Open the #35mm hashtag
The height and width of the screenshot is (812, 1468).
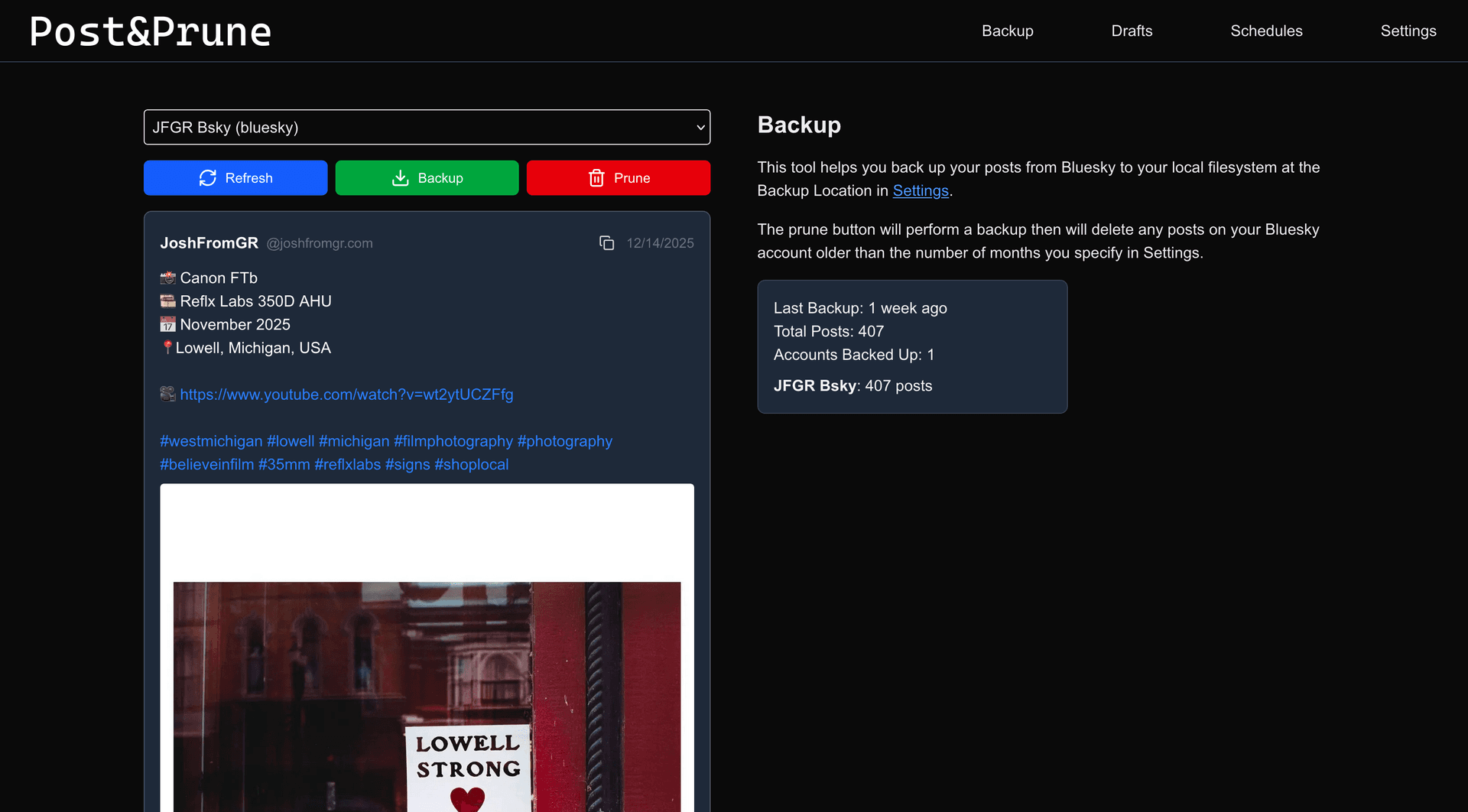(x=284, y=465)
